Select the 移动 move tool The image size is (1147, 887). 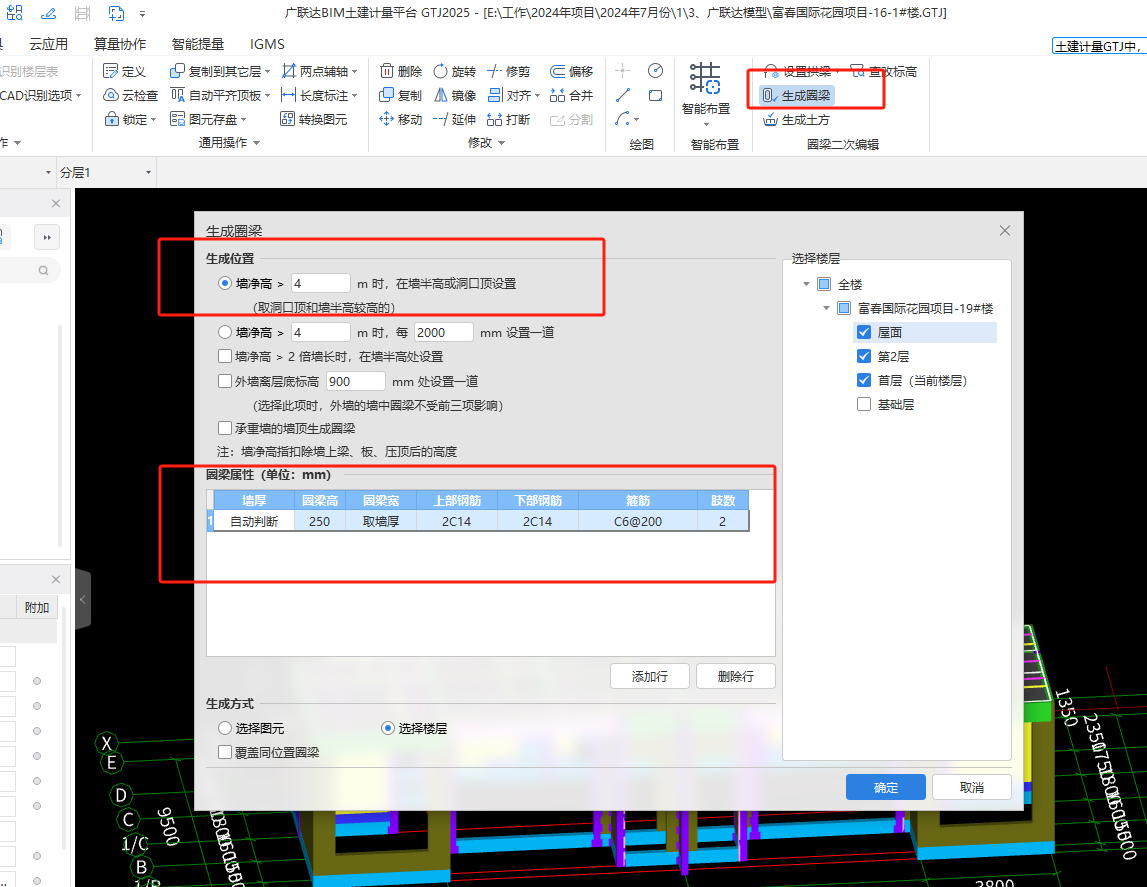click(401, 119)
